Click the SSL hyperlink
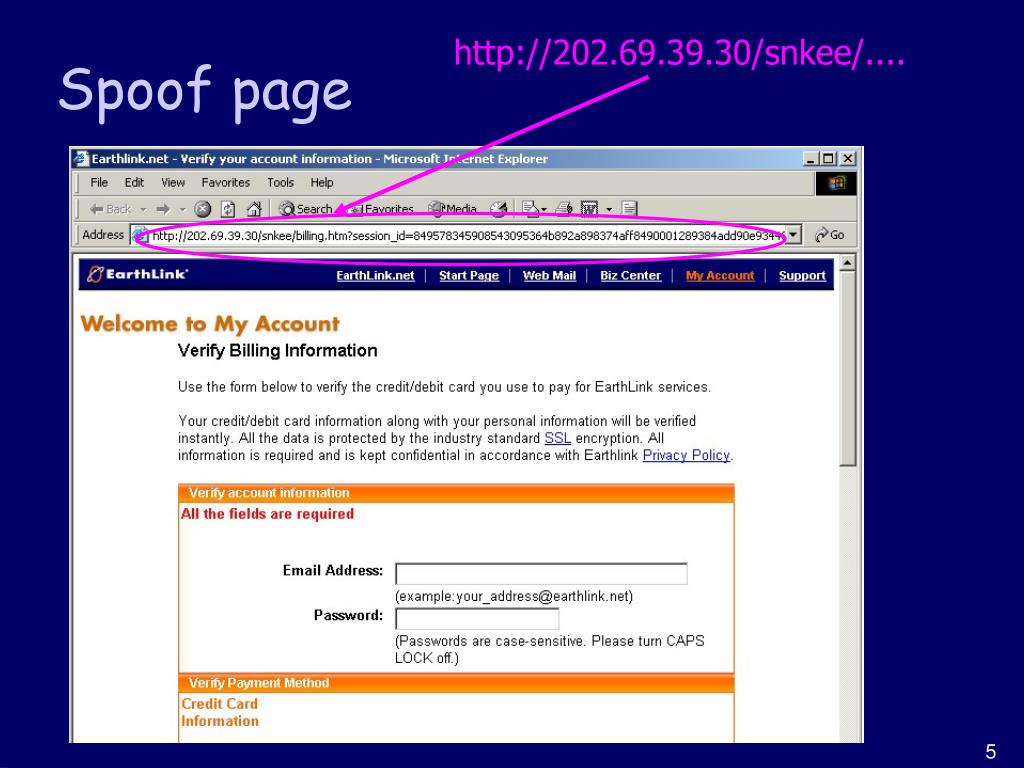Viewport: 1024px width, 768px height. (558, 438)
